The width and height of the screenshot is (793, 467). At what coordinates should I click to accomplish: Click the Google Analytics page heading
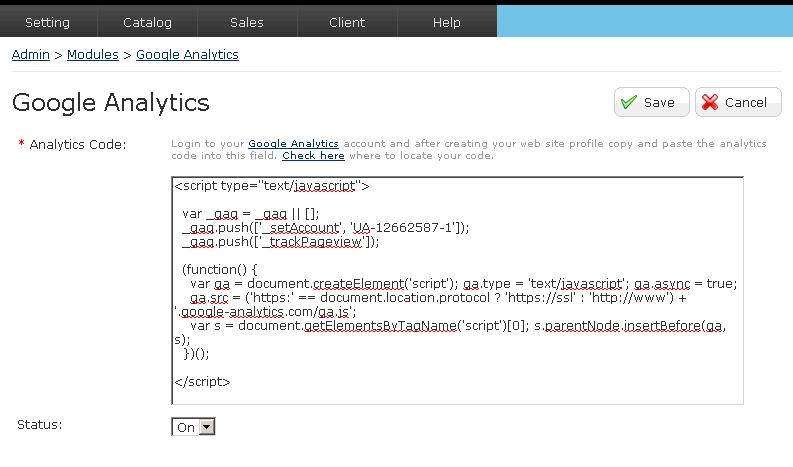point(110,103)
